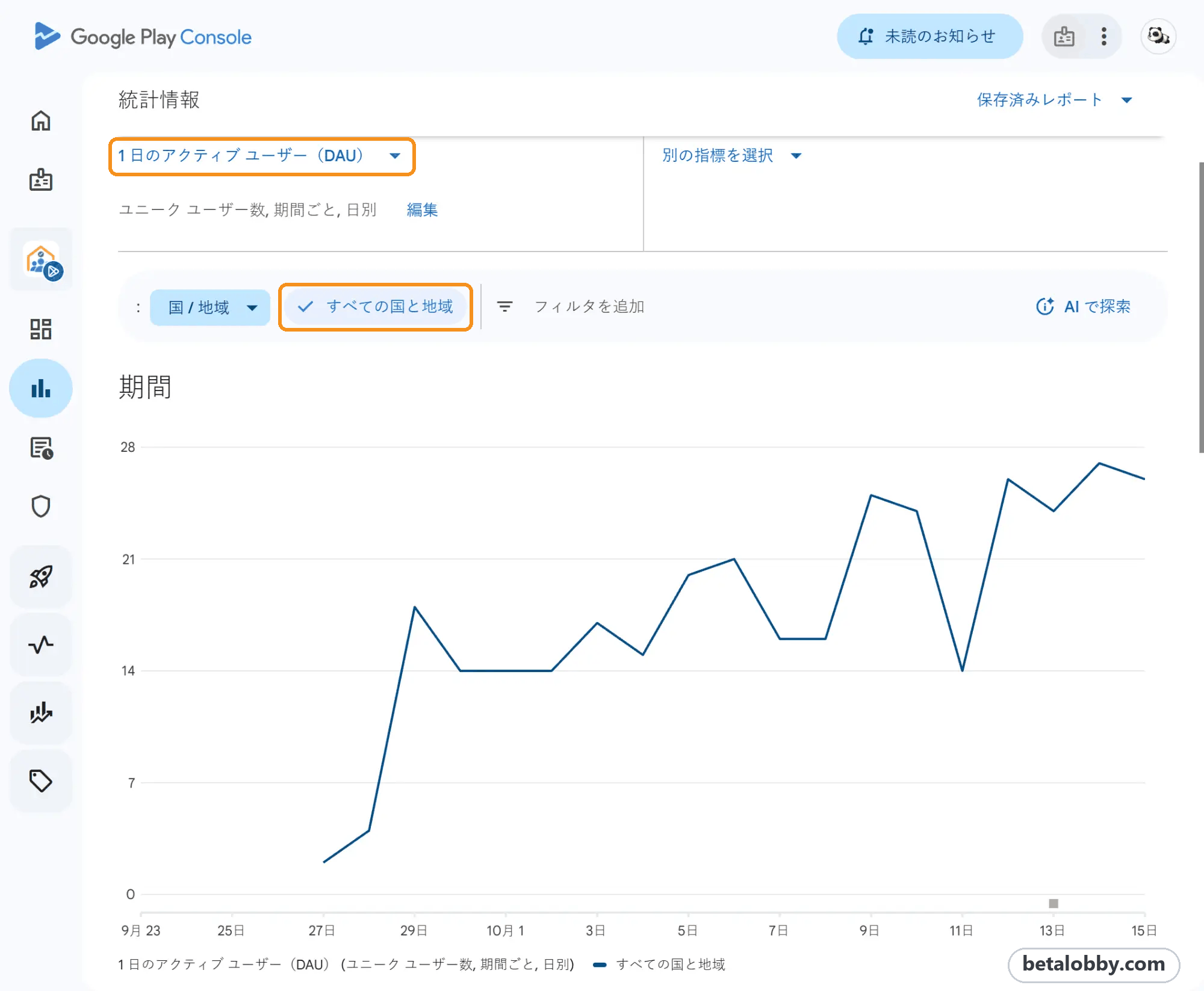The width and height of the screenshot is (1204, 991).
Task: Click the Google Play Console logo
Action: click(x=143, y=37)
